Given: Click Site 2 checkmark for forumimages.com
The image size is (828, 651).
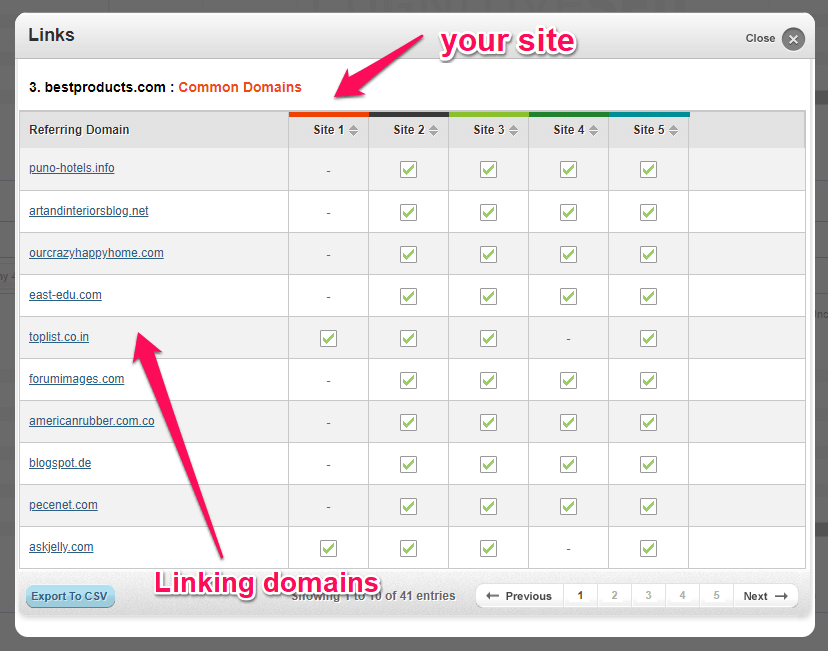Looking at the screenshot, I should 408,381.
